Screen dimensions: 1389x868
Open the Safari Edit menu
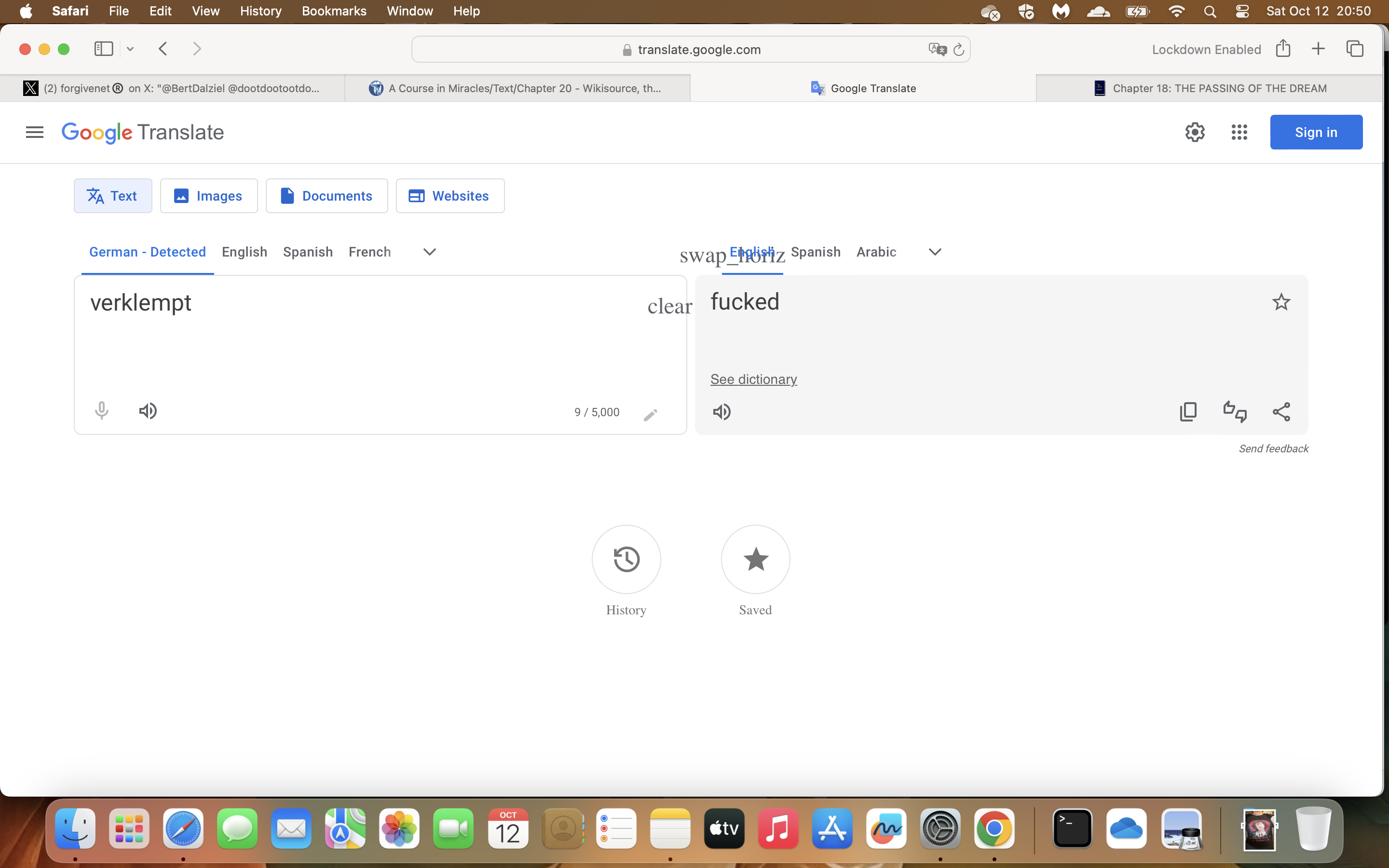tap(160, 11)
